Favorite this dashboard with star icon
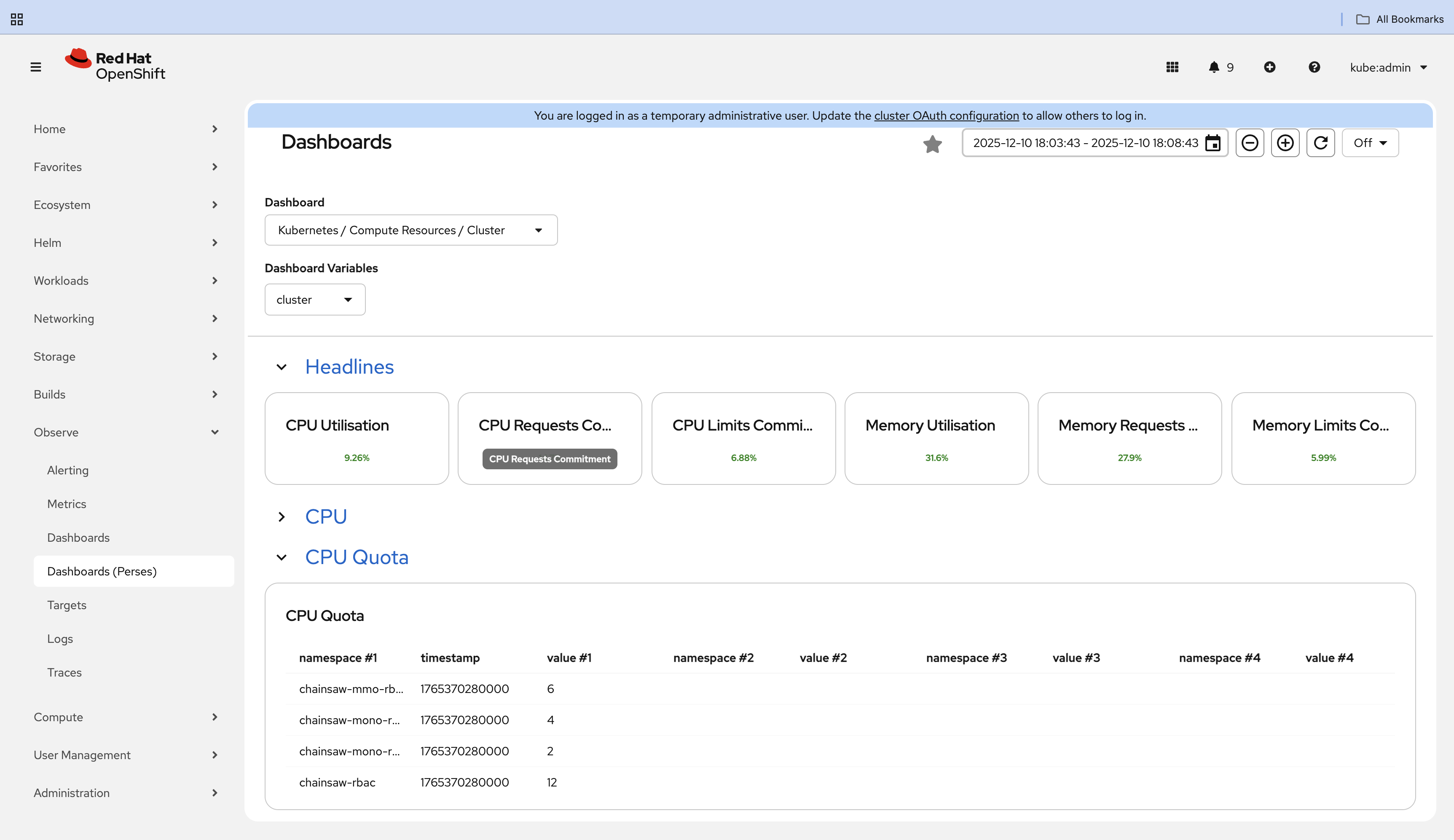Screen dimensions: 1454x840 pyautogui.click(x=932, y=144)
